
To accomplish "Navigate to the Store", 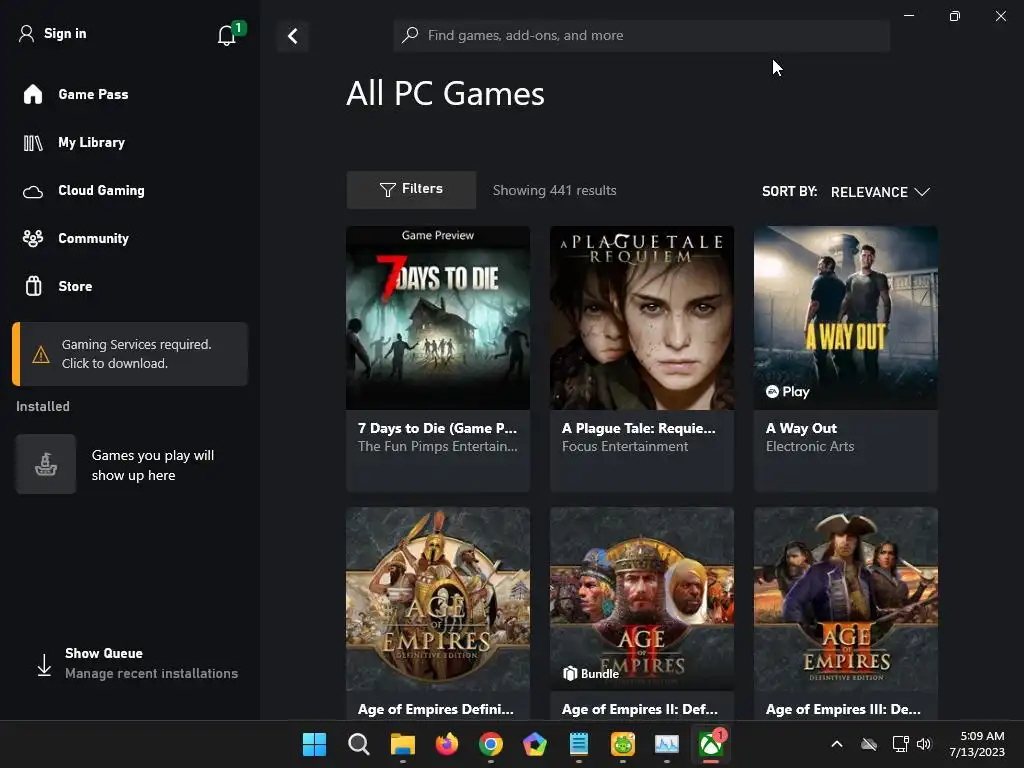I will [75, 286].
